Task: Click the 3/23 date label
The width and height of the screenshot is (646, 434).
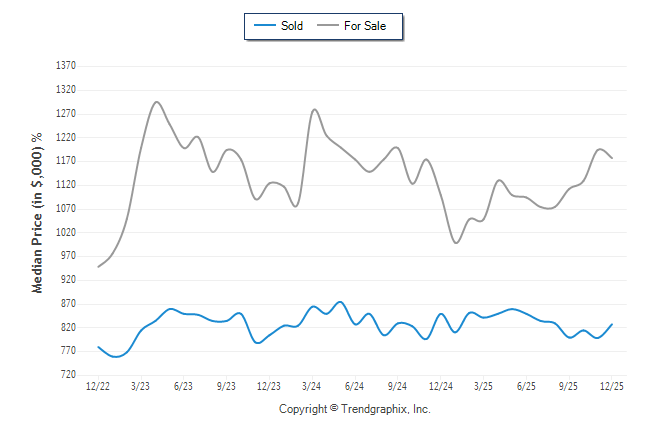Action: [x=141, y=386]
